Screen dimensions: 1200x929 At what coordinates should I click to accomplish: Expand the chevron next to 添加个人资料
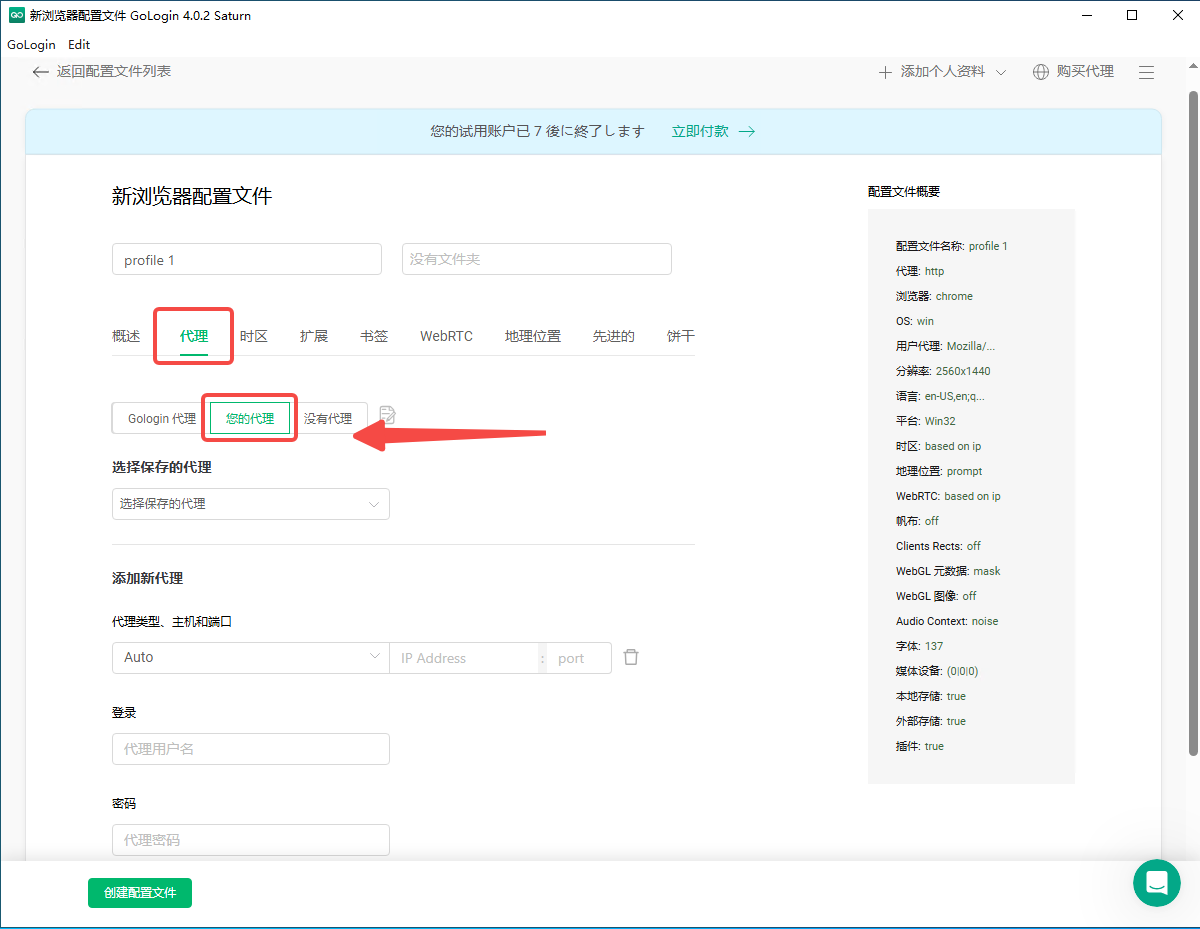(x=1001, y=72)
